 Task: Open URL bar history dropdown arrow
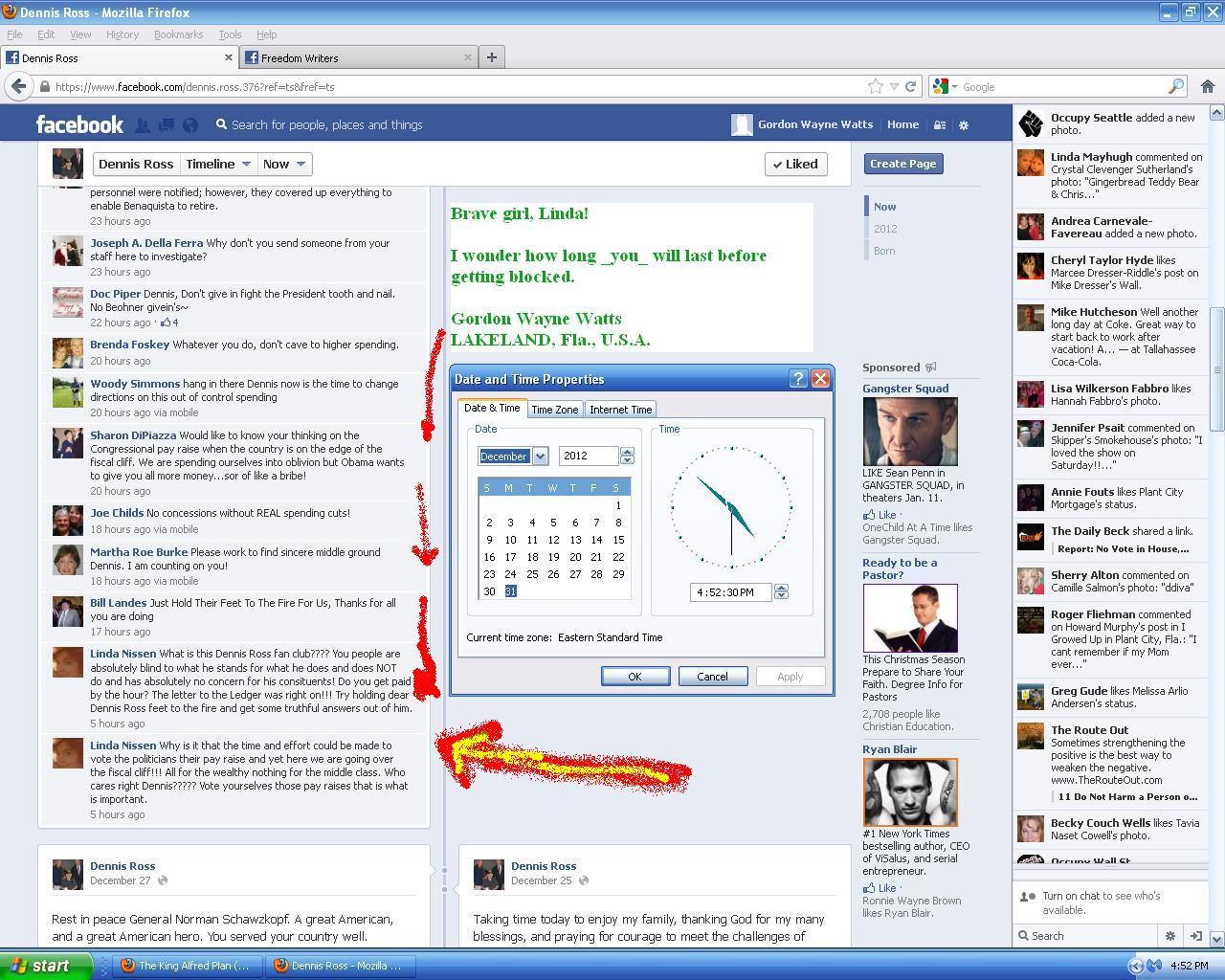coord(894,86)
